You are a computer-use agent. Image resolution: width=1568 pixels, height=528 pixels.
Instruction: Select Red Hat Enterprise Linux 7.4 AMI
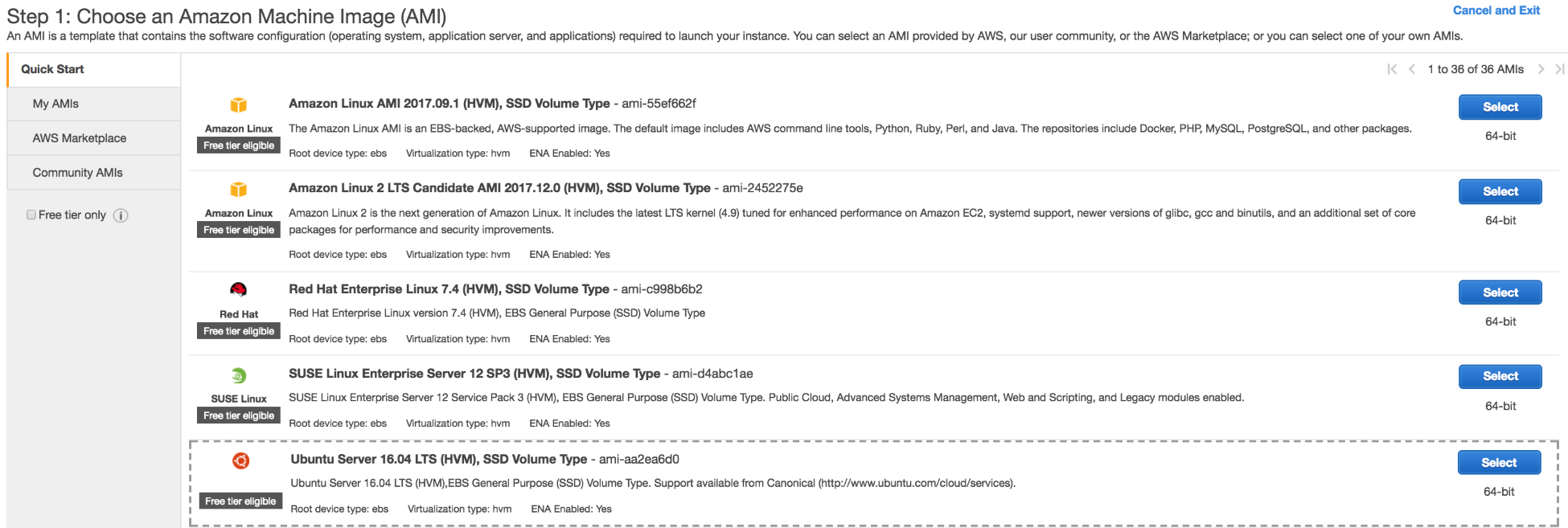(x=1500, y=293)
